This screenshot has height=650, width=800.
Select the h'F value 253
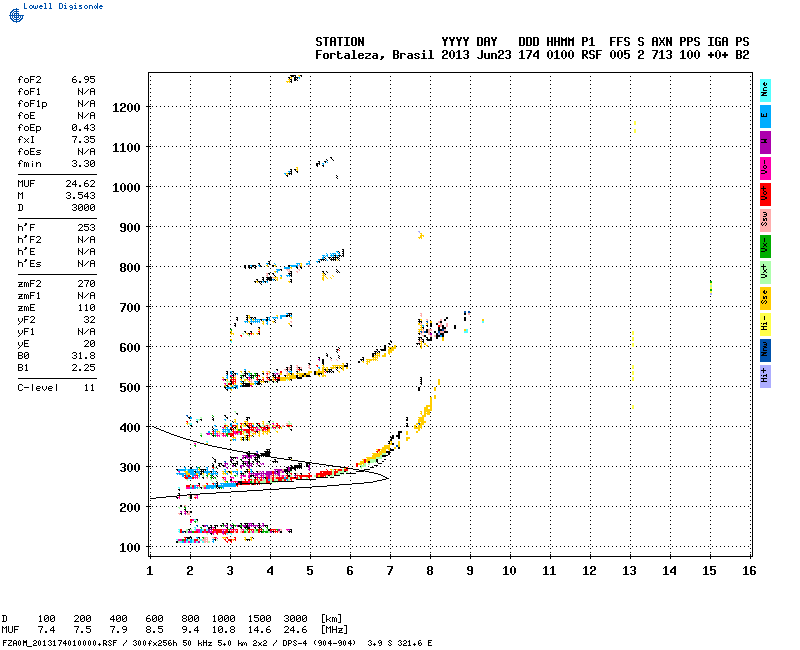click(x=87, y=228)
